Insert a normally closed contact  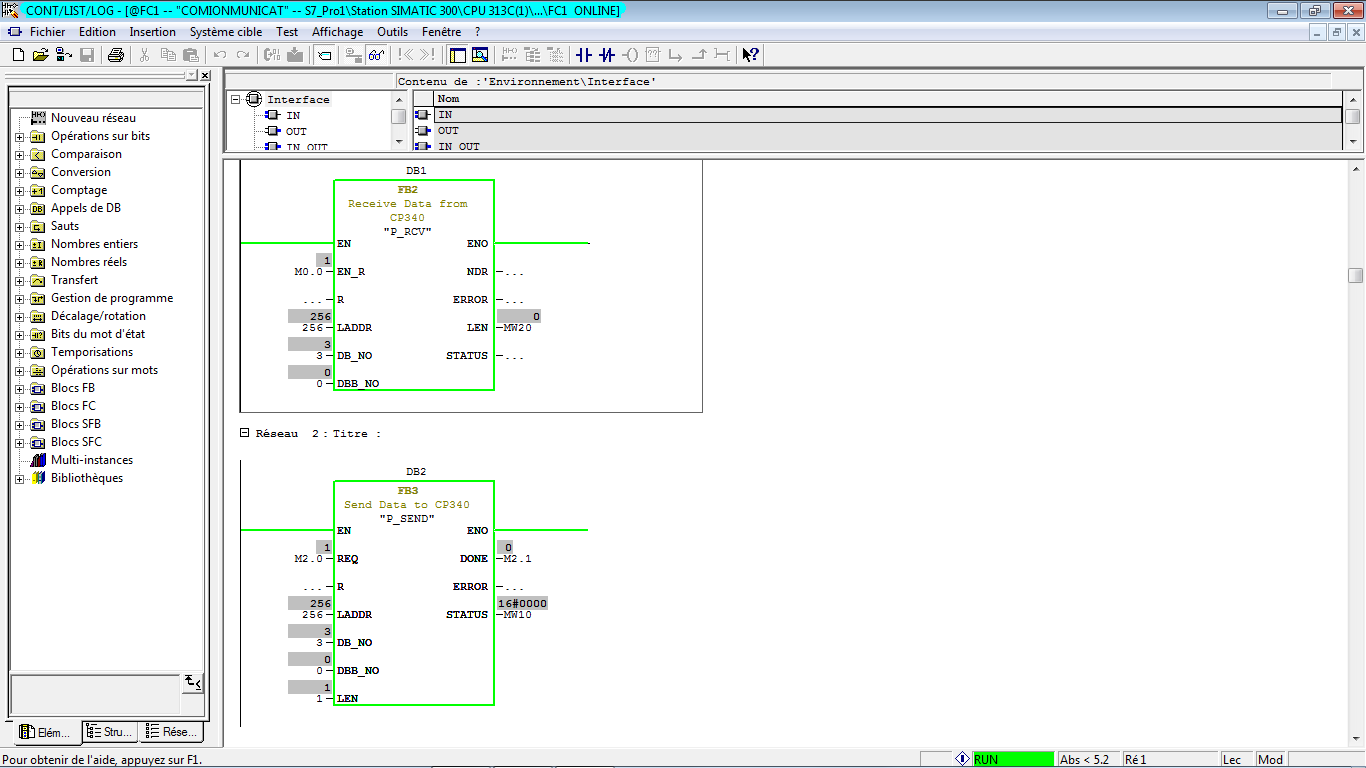(606, 55)
